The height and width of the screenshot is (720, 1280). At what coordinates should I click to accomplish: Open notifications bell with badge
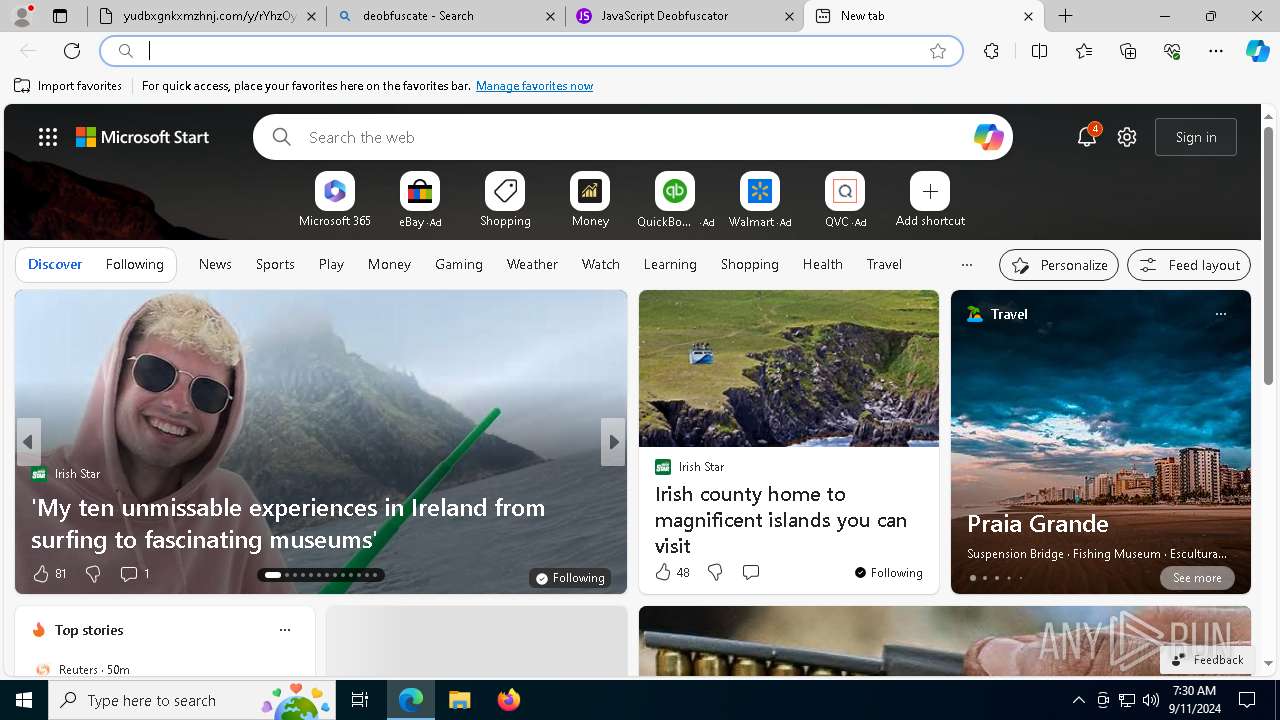pos(1087,137)
